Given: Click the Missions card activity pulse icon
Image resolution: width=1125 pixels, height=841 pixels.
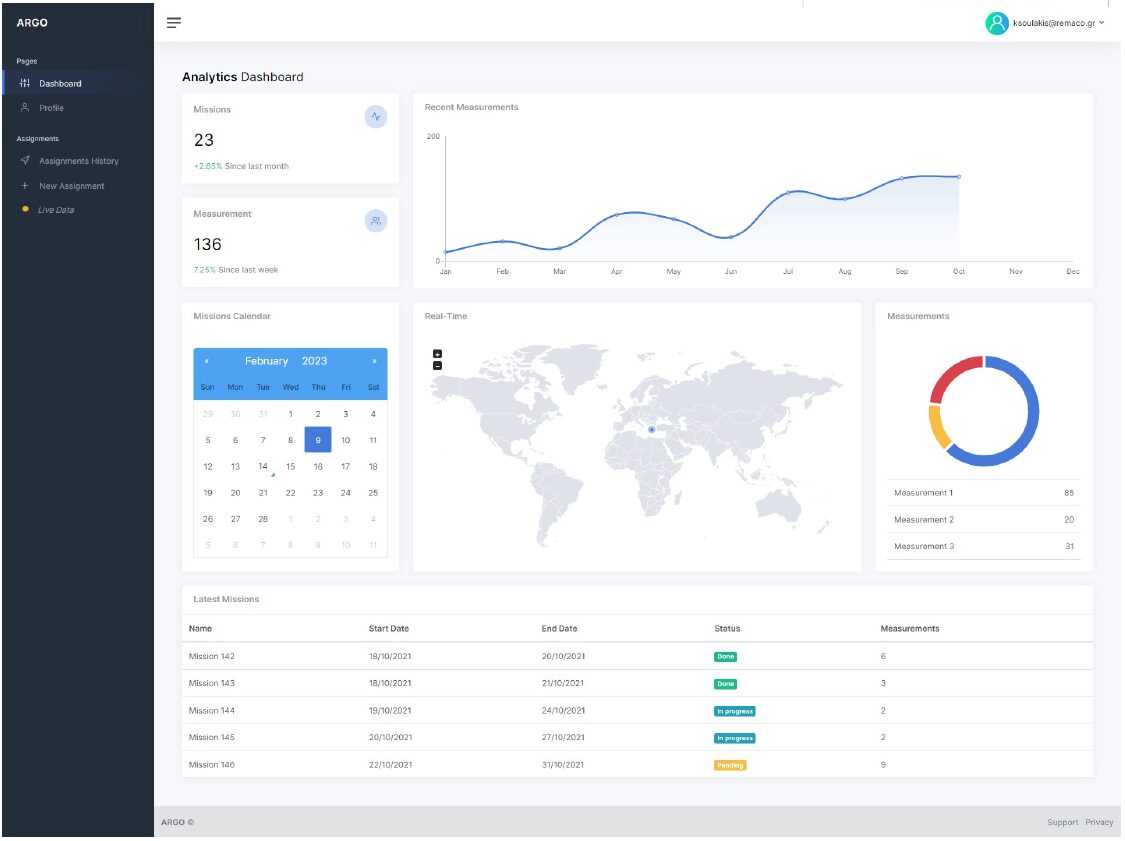Looking at the screenshot, I should pos(376,117).
